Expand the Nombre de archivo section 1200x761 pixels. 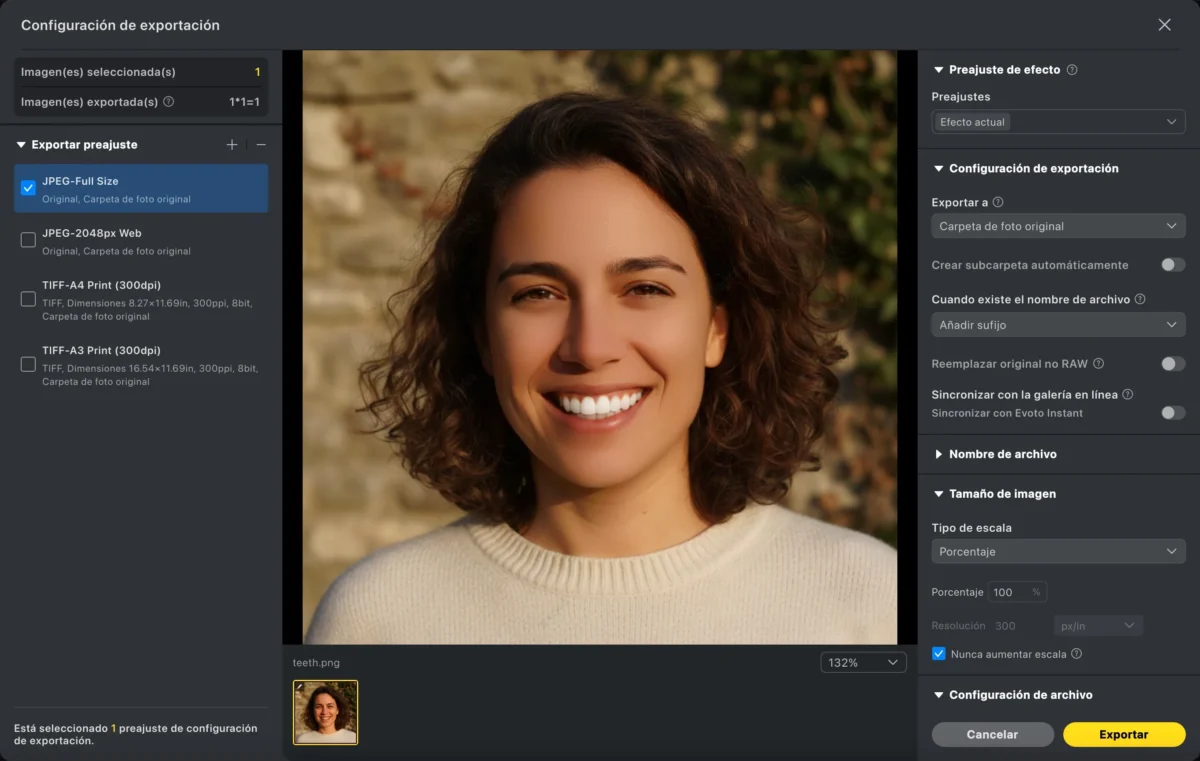(x=1002, y=454)
